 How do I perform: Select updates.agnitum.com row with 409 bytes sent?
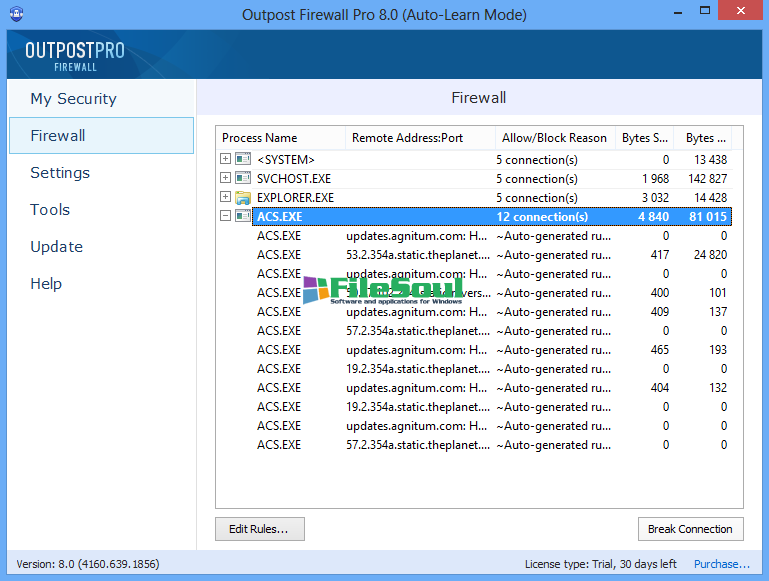pyautogui.click(x=492, y=312)
